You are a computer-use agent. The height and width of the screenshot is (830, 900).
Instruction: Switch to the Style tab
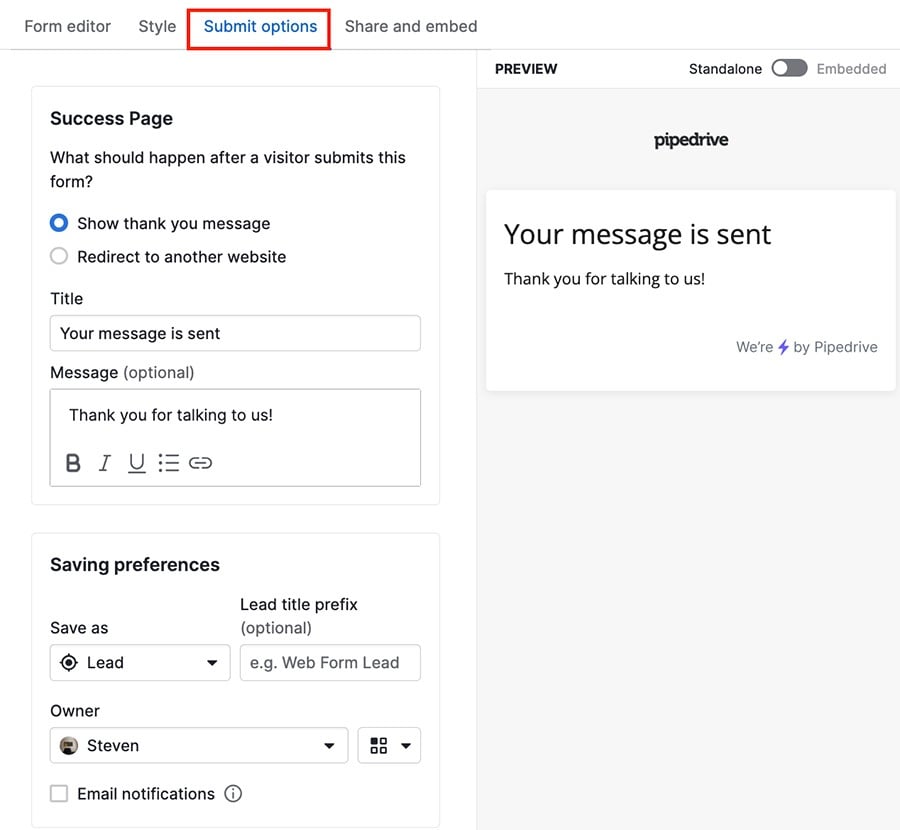click(x=156, y=26)
